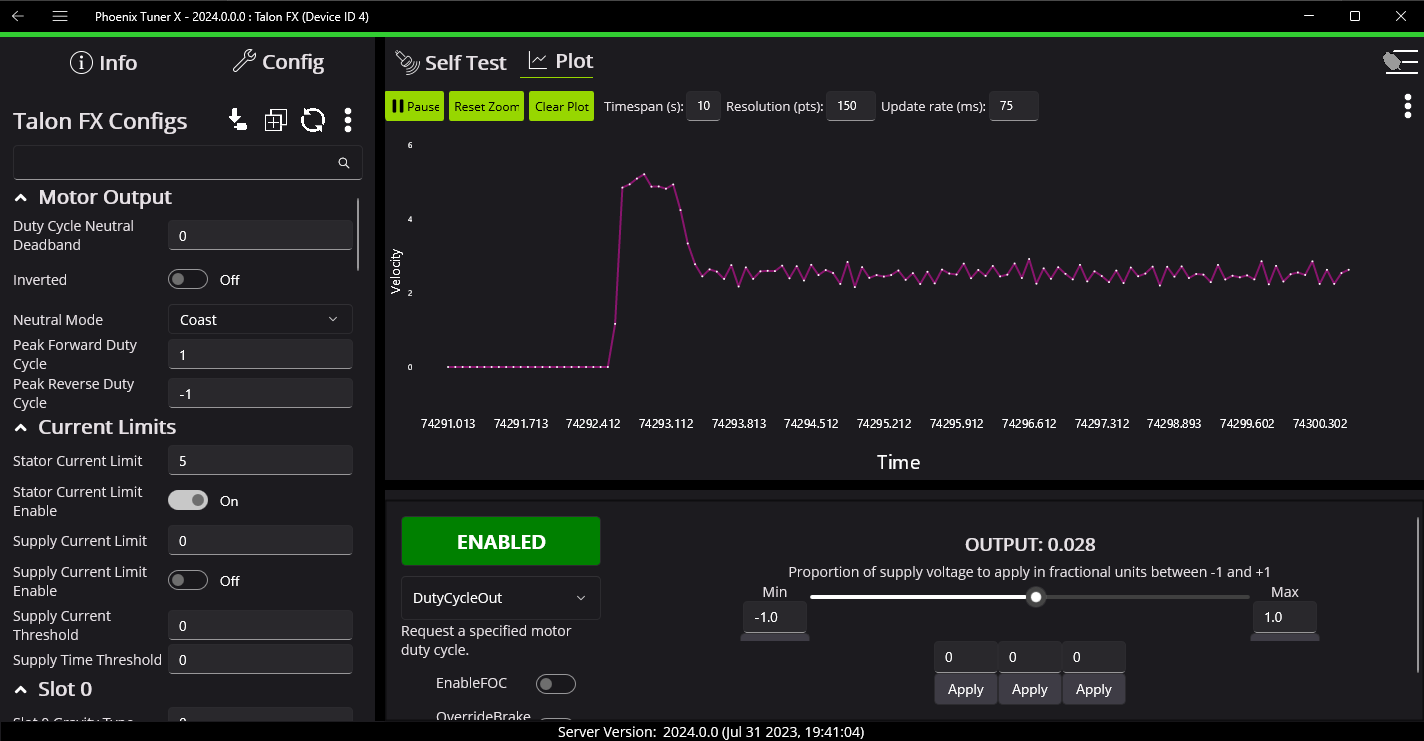
Task: Toggle the EnableFOC switch
Action: pyautogui.click(x=556, y=684)
